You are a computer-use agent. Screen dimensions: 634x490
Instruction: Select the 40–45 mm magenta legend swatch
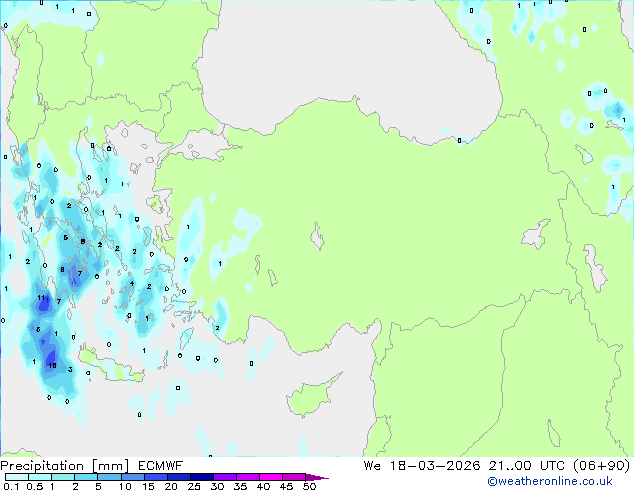coord(271,477)
